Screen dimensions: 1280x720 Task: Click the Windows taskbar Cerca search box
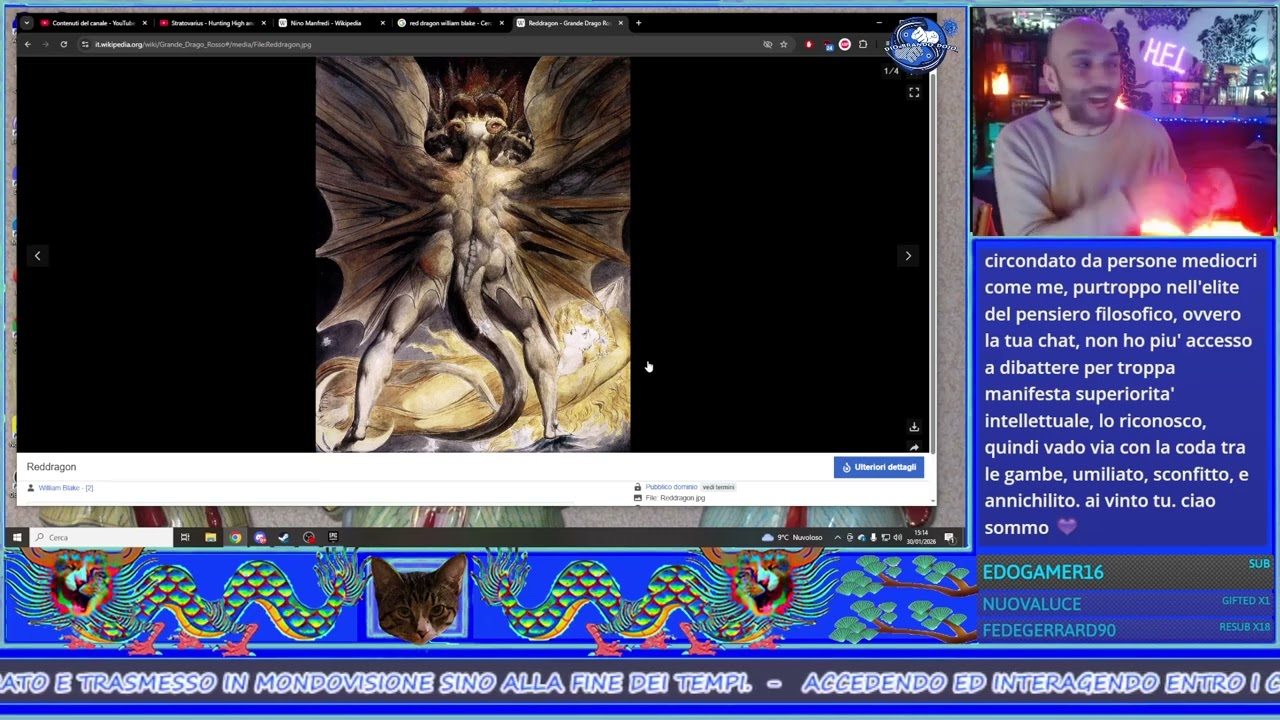(101, 538)
